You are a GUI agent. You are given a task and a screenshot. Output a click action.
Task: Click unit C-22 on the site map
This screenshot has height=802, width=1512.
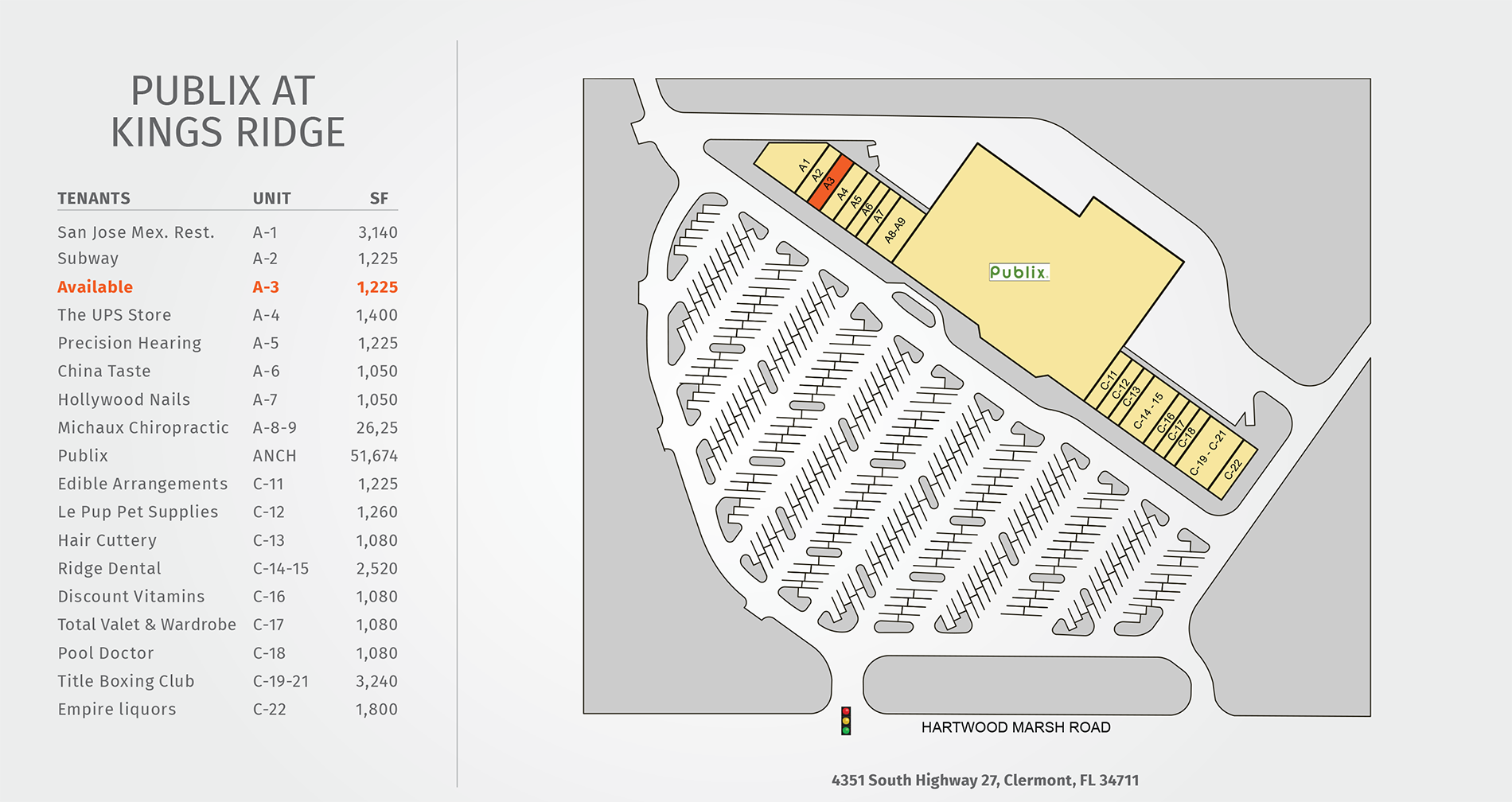pyautogui.click(x=1233, y=470)
